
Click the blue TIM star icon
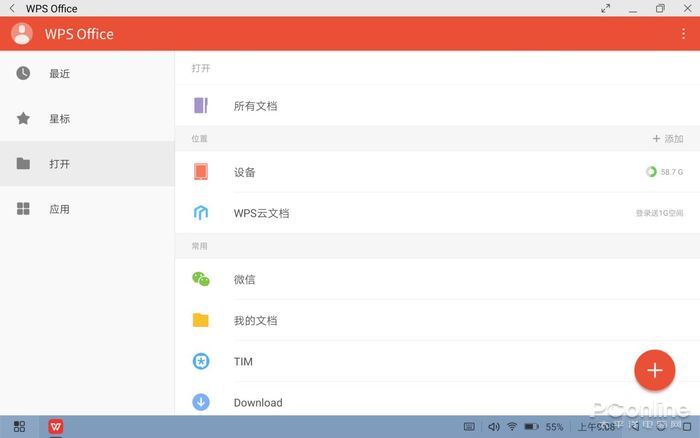tap(201, 361)
